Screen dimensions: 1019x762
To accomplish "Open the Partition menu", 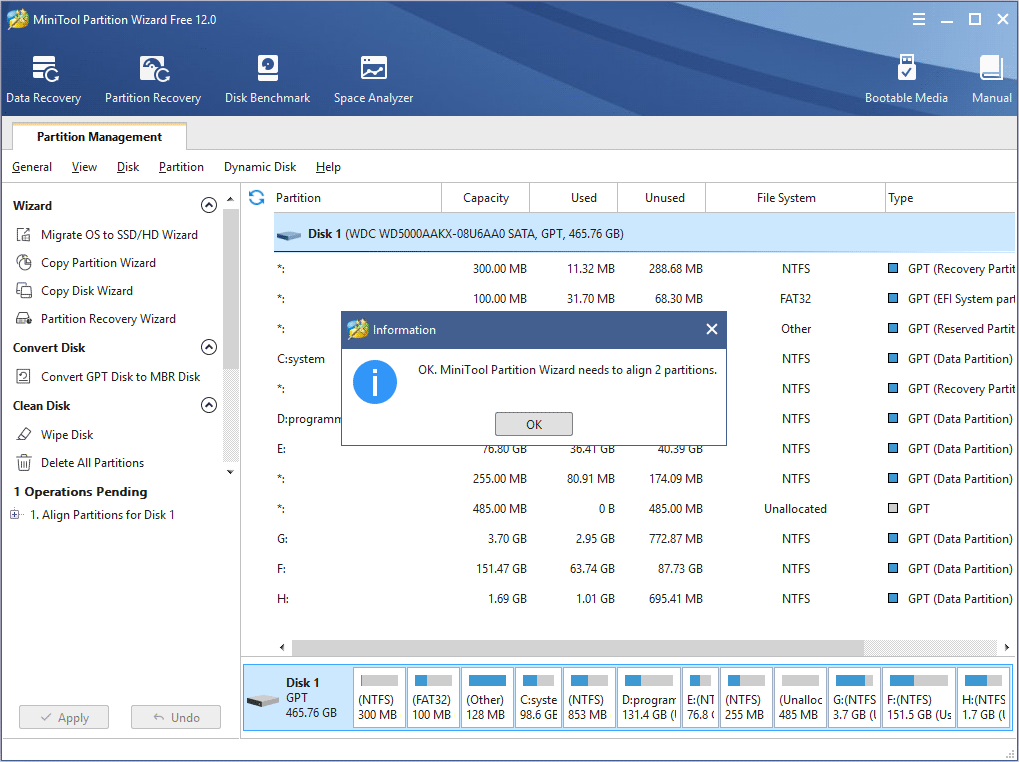I will pyautogui.click(x=181, y=167).
